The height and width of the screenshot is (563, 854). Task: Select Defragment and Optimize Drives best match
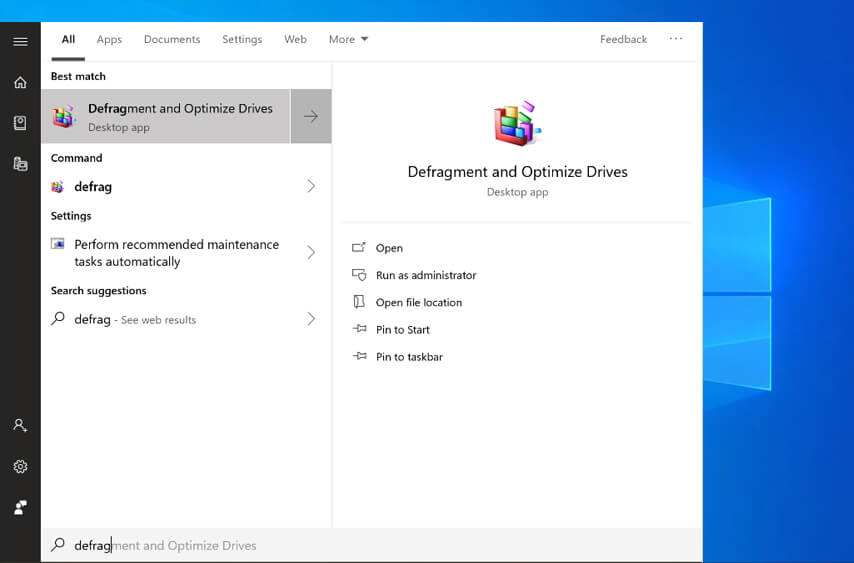pos(166,116)
